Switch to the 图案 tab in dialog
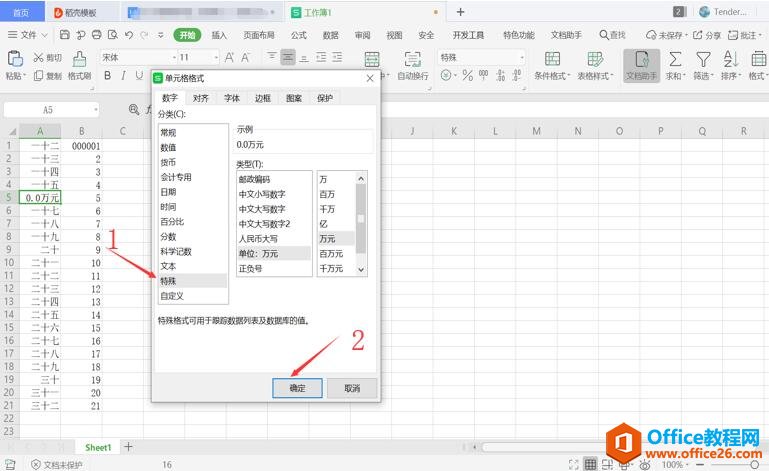The height and width of the screenshot is (471, 769). pyautogui.click(x=294, y=98)
